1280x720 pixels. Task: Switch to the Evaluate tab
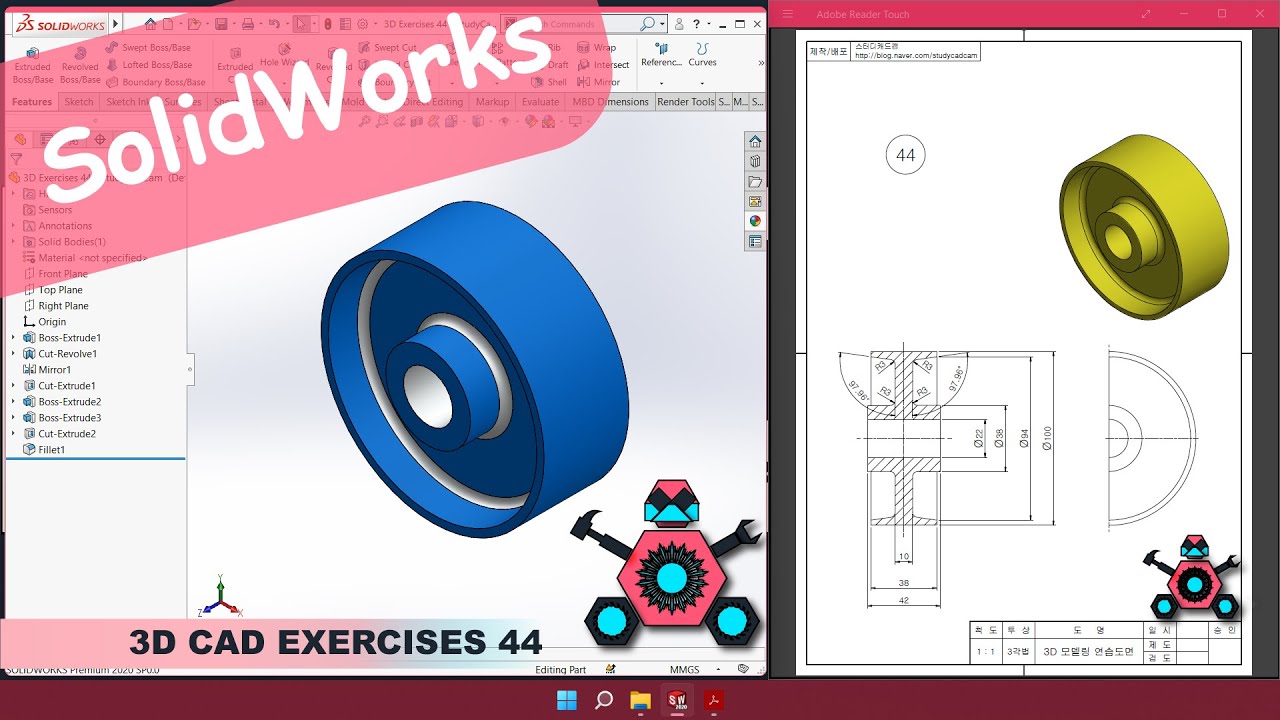540,102
